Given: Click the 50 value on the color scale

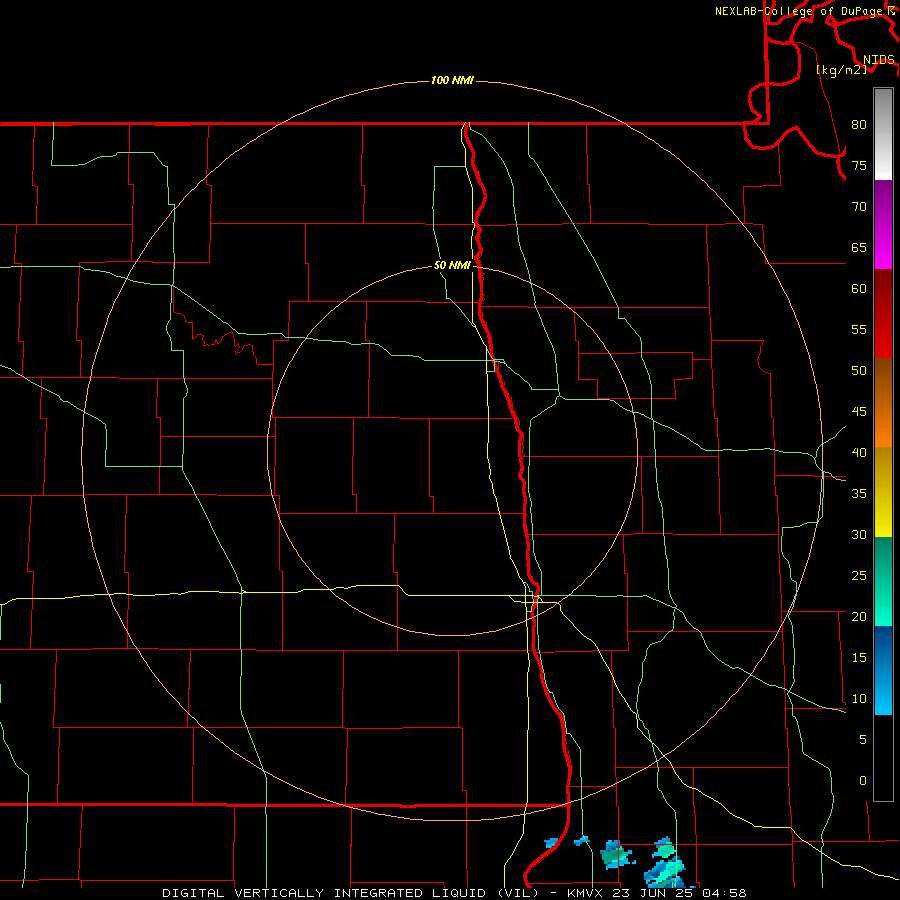Looking at the screenshot, I should pos(859,370).
